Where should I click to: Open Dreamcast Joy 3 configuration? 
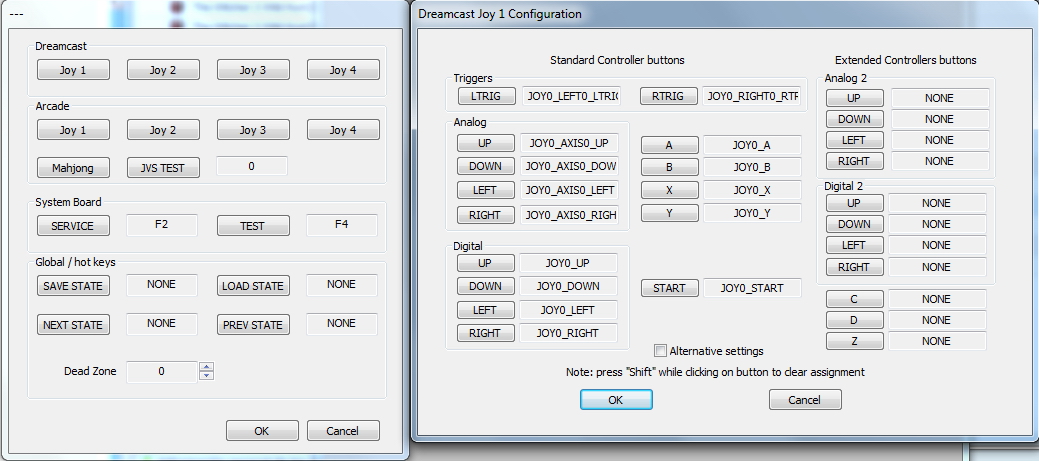coord(253,70)
